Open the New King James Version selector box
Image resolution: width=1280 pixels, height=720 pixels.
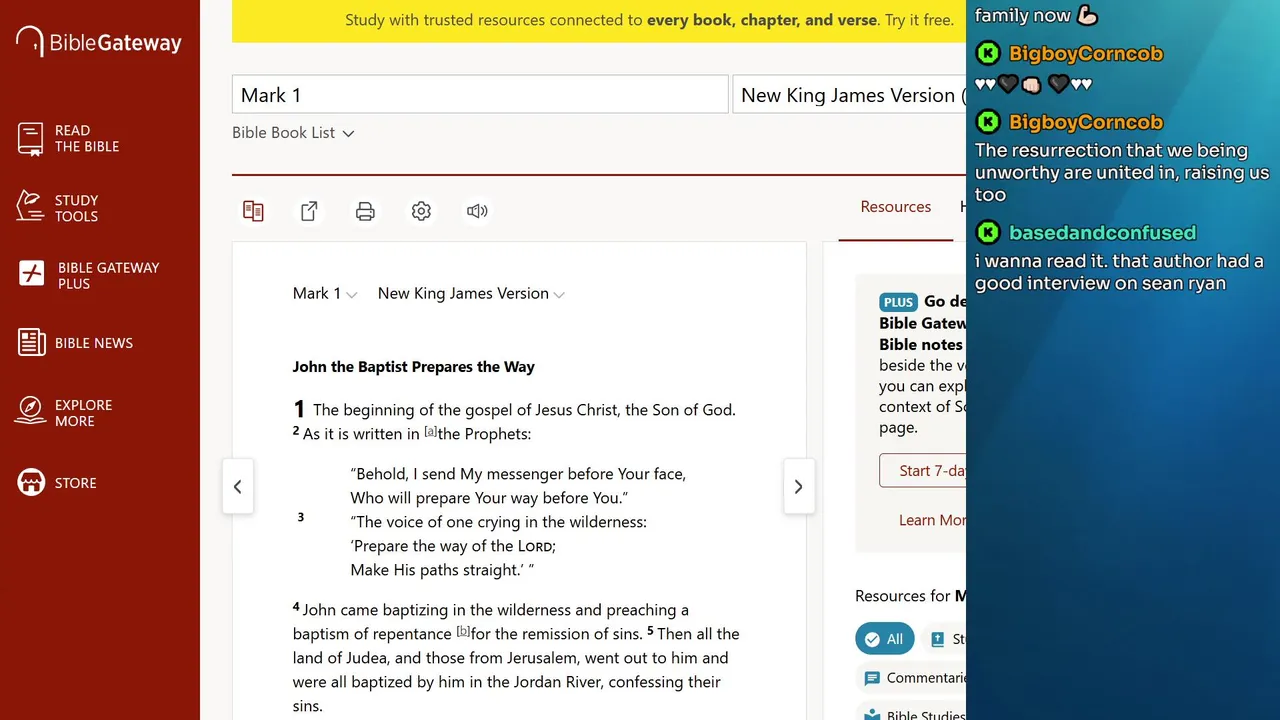tap(850, 95)
